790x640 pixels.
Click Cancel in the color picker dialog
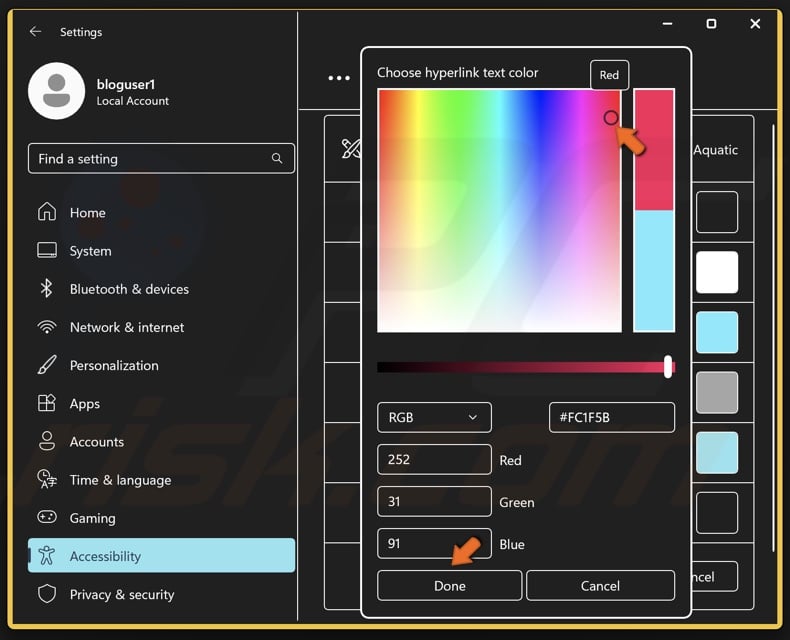pos(600,586)
